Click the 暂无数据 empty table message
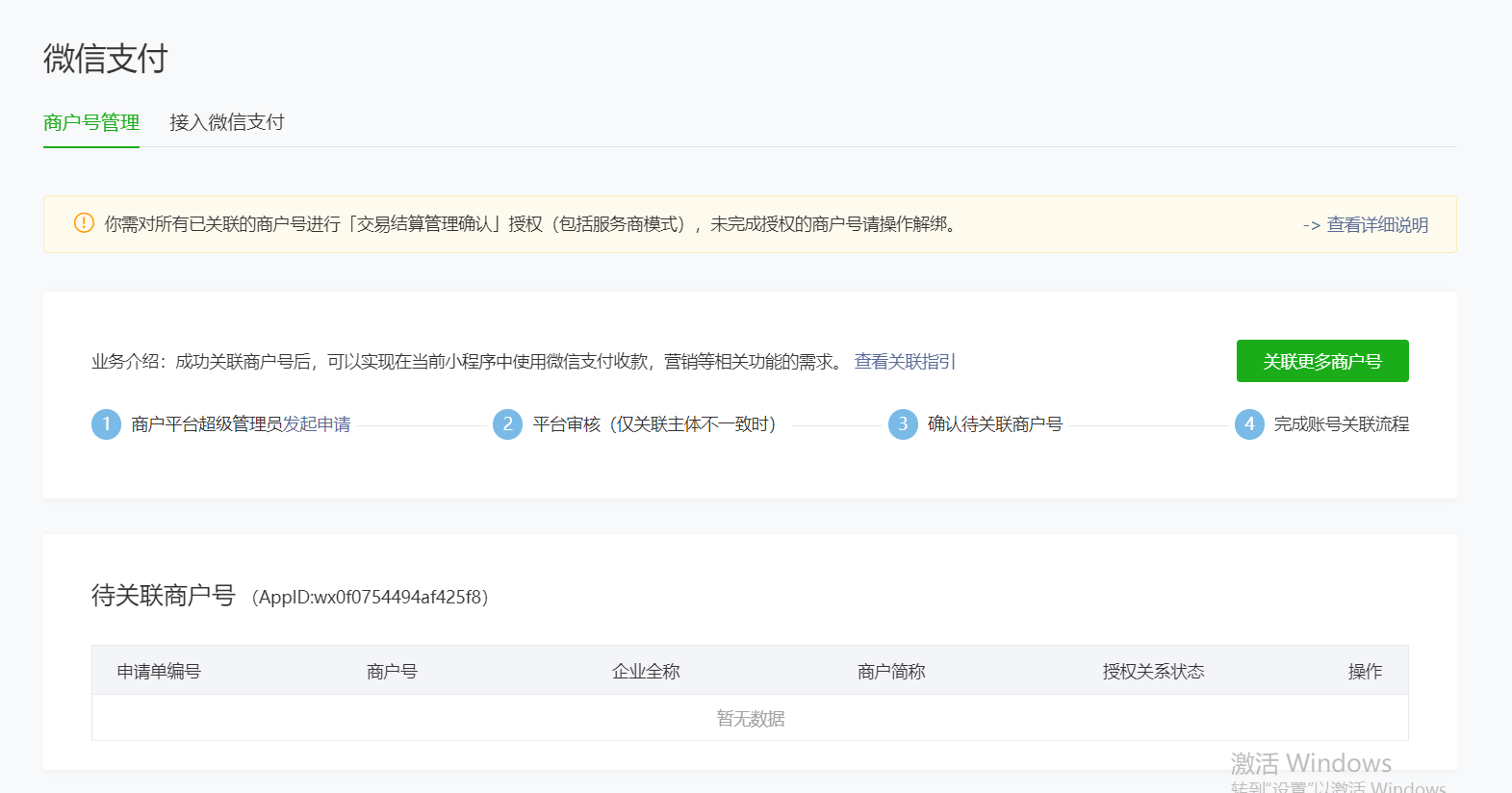Image resolution: width=1512 pixels, height=793 pixels. pos(751,719)
